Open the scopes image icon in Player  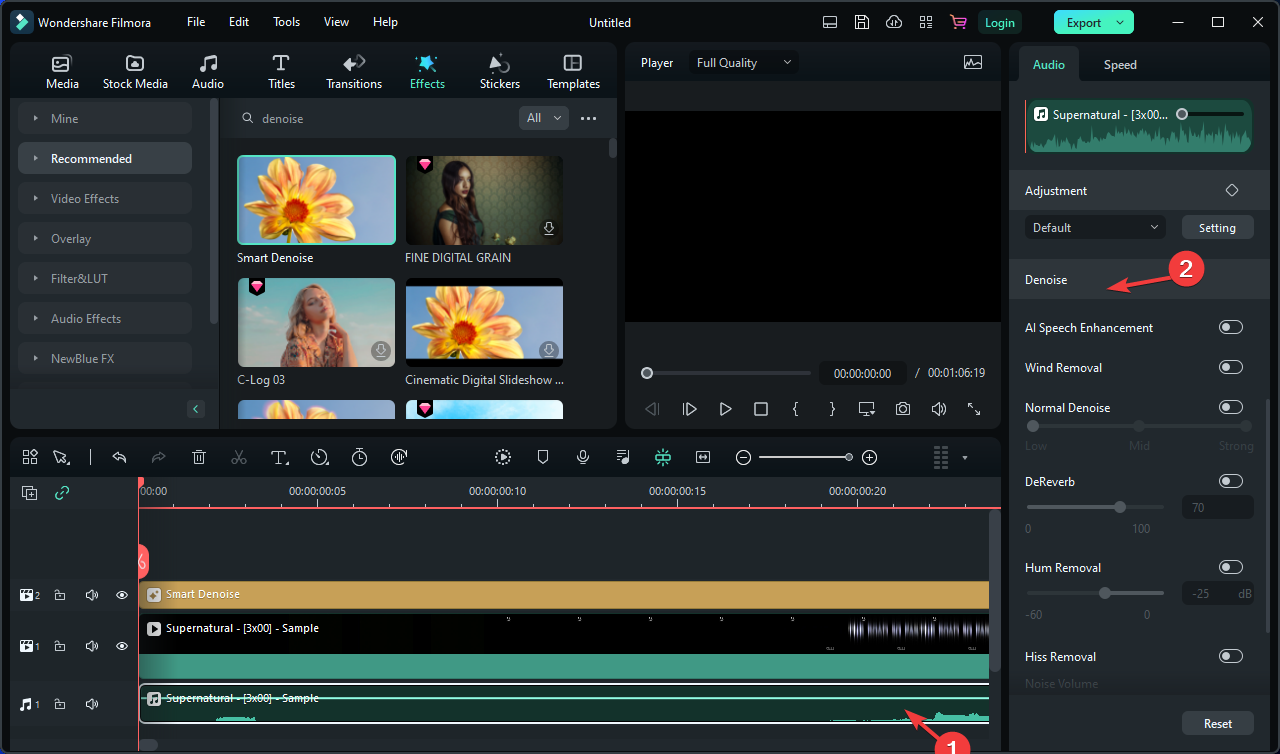pyautogui.click(x=973, y=62)
